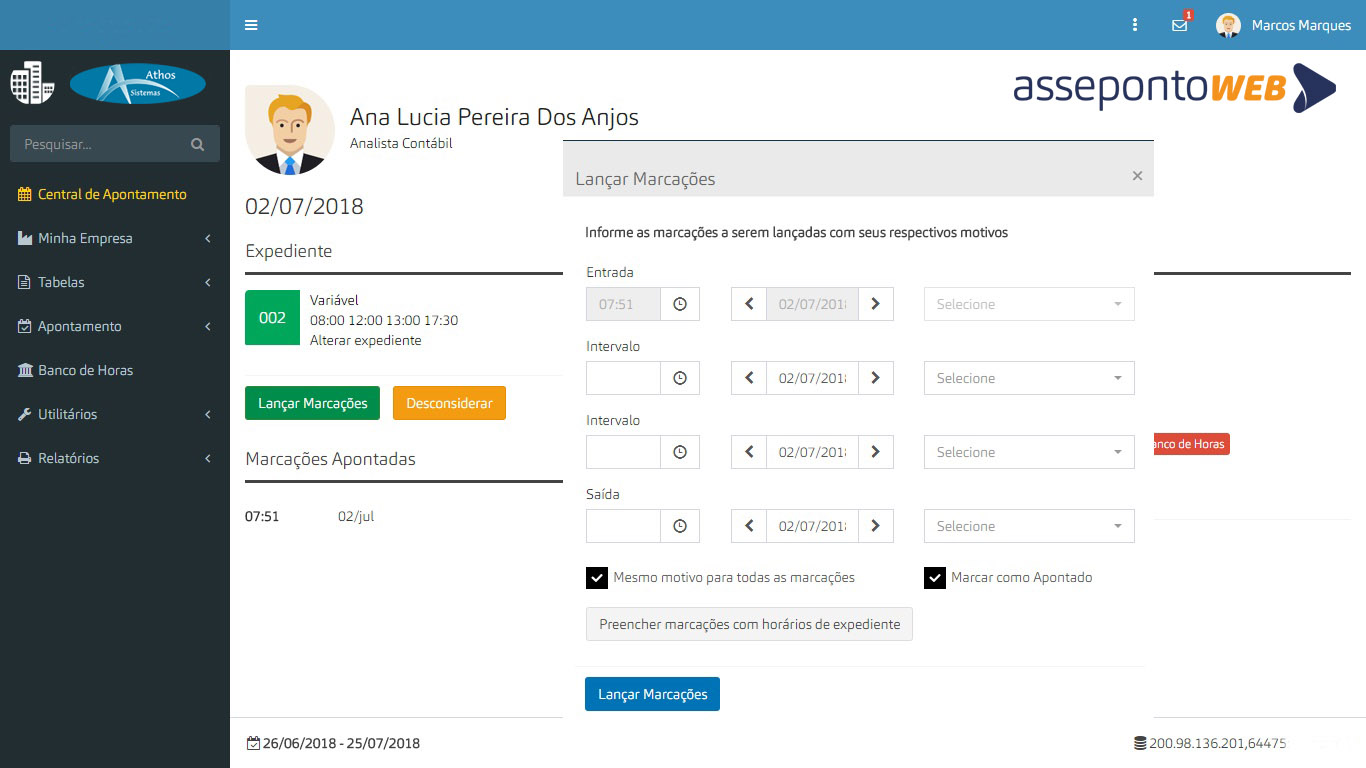Expand Relatórios submenu chevron

pyautogui.click(x=208, y=458)
